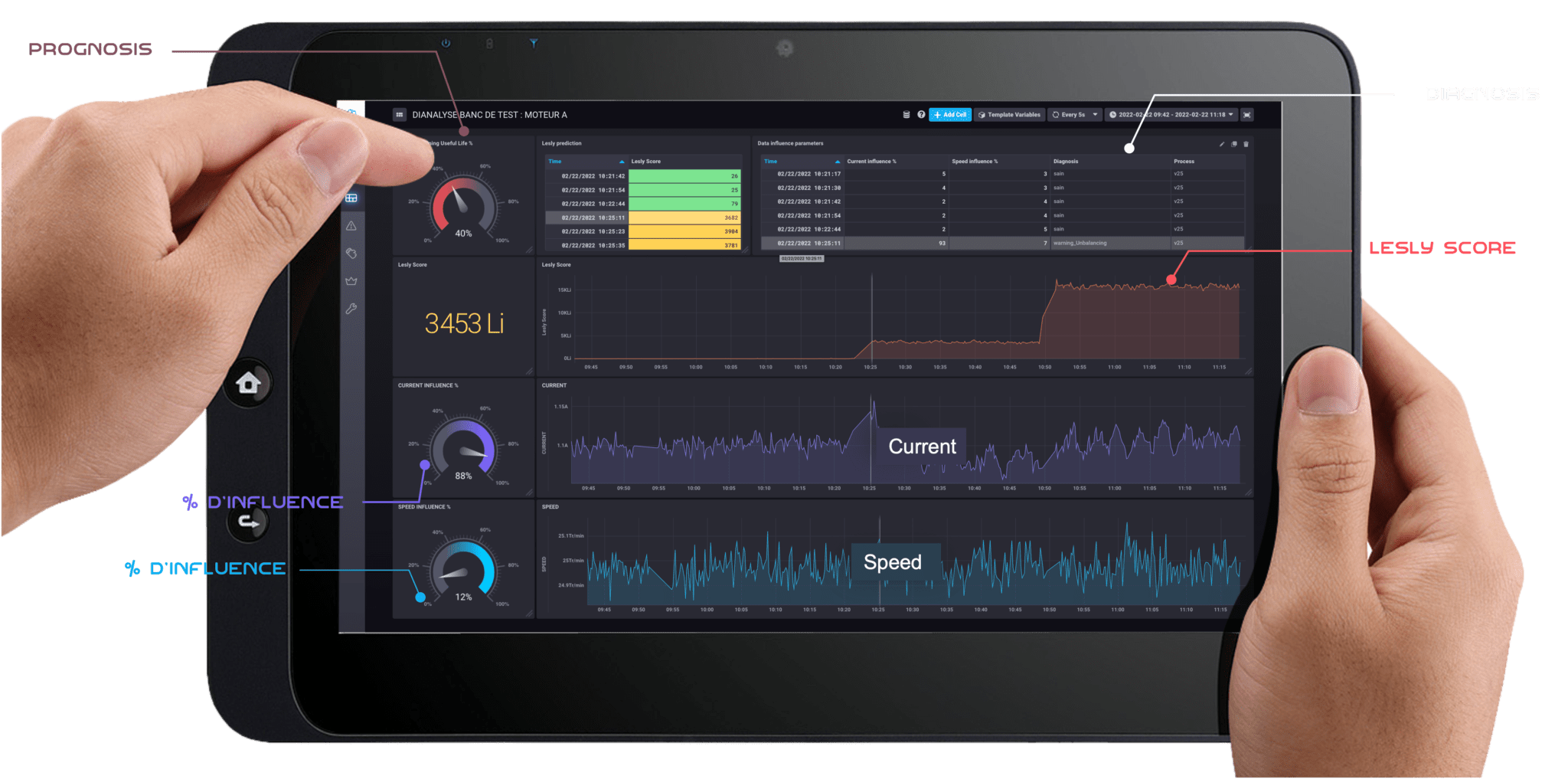Delete Data influence parameters cell via trash icon

(x=1246, y=144)
